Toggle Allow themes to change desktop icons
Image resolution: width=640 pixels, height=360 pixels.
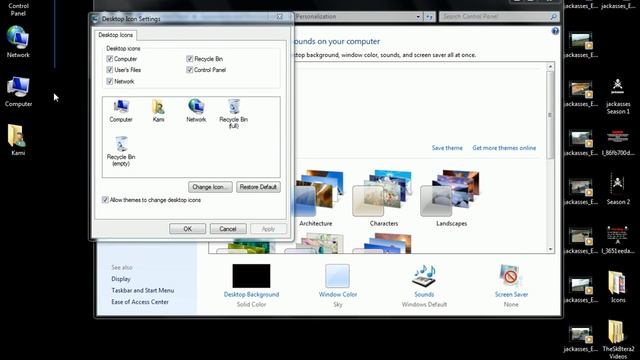[105, 200]
